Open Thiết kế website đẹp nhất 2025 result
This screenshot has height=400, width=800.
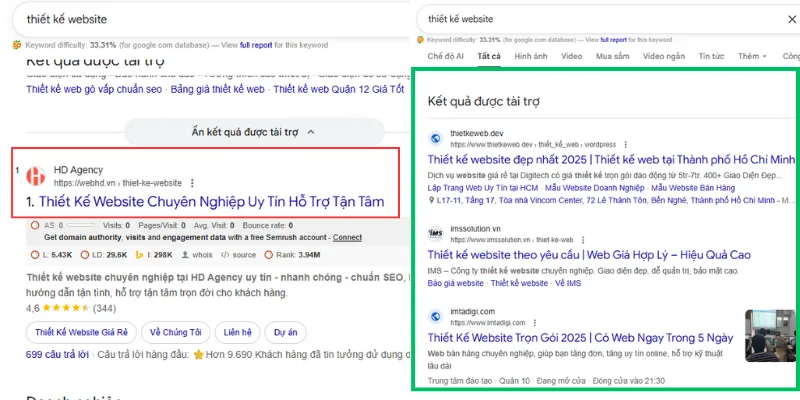611,160
